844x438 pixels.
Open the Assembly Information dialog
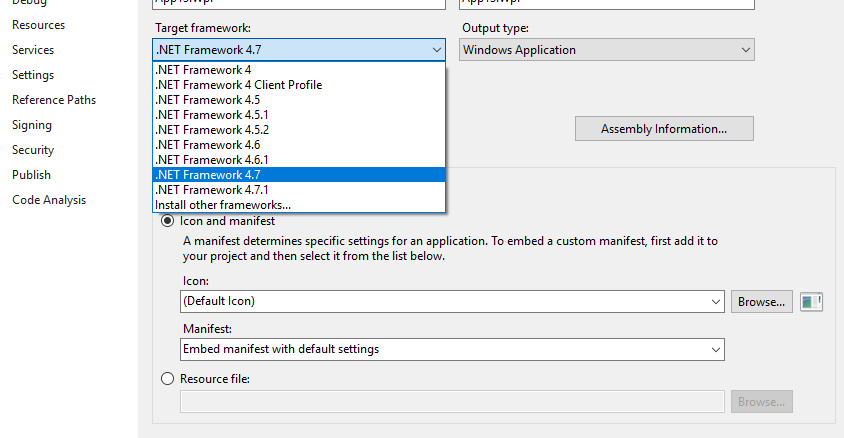(664, 129)
